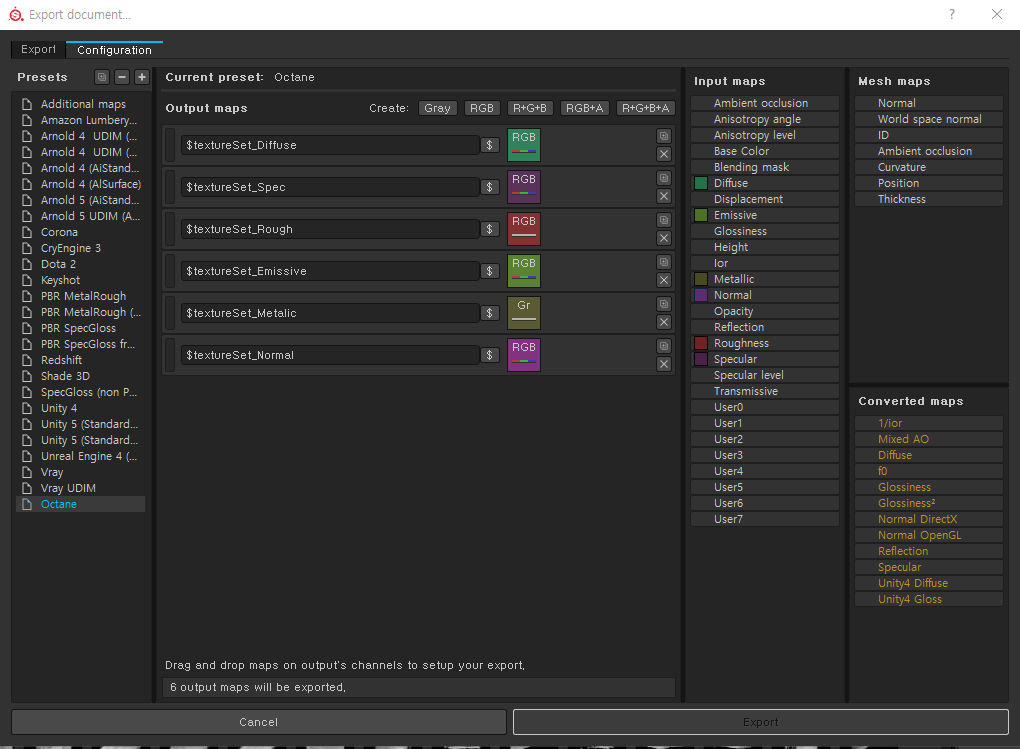Image resolution: width=1020 pixels, height=749 pixels.
Task: Select the Redshift preset
Action: point(81,360)
